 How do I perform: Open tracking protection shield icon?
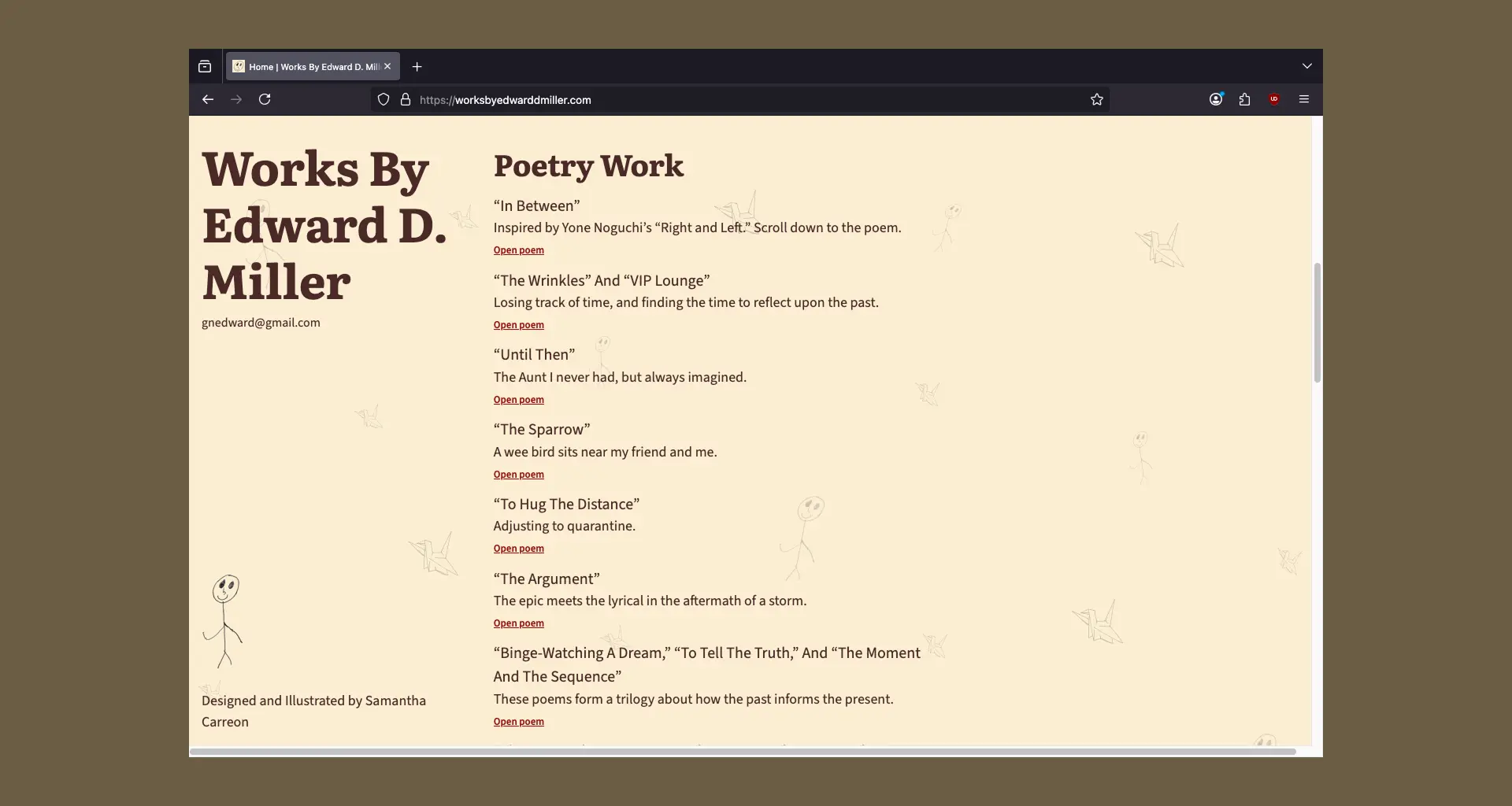coord(384,99)
